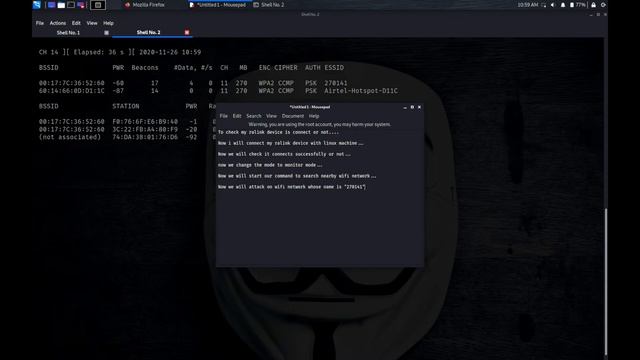This screenshot has height=360, width=640.
Task: Click the empty Mousepad text area below the last line
Action: coord(320,229)
